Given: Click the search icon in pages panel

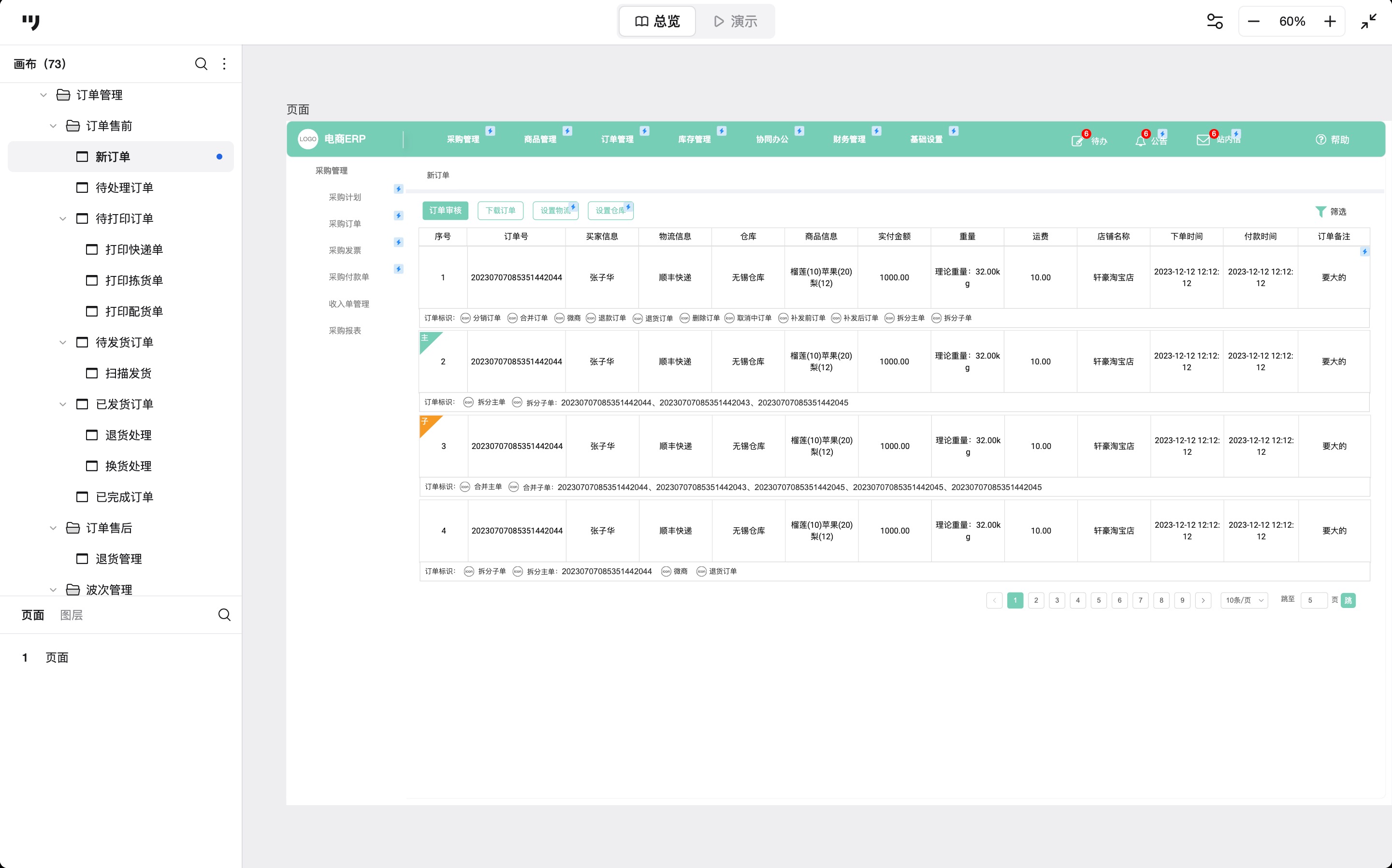Looking at the screenshot, I should [x=224, y=615].
